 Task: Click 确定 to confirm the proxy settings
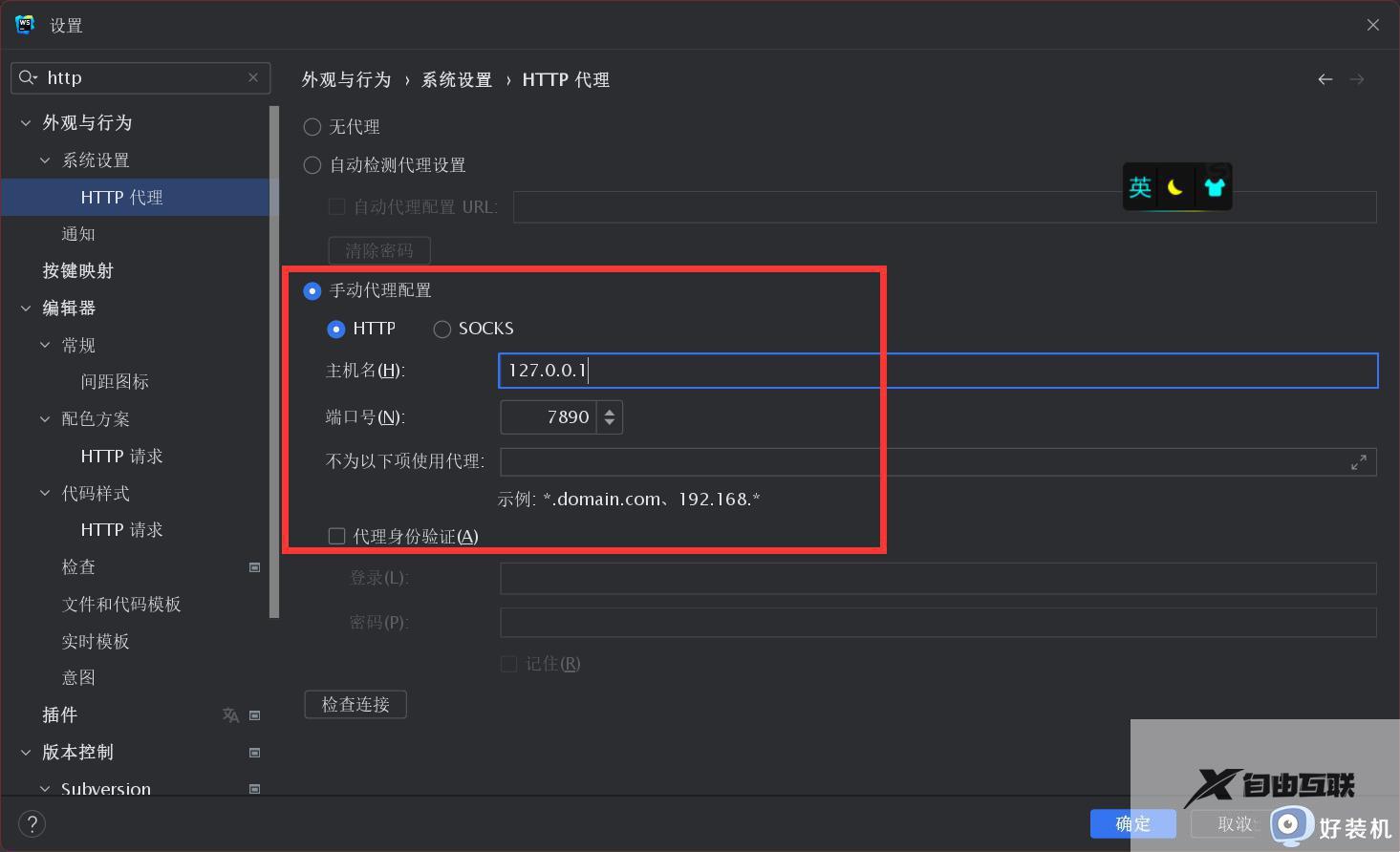(x=1132, y=823)
